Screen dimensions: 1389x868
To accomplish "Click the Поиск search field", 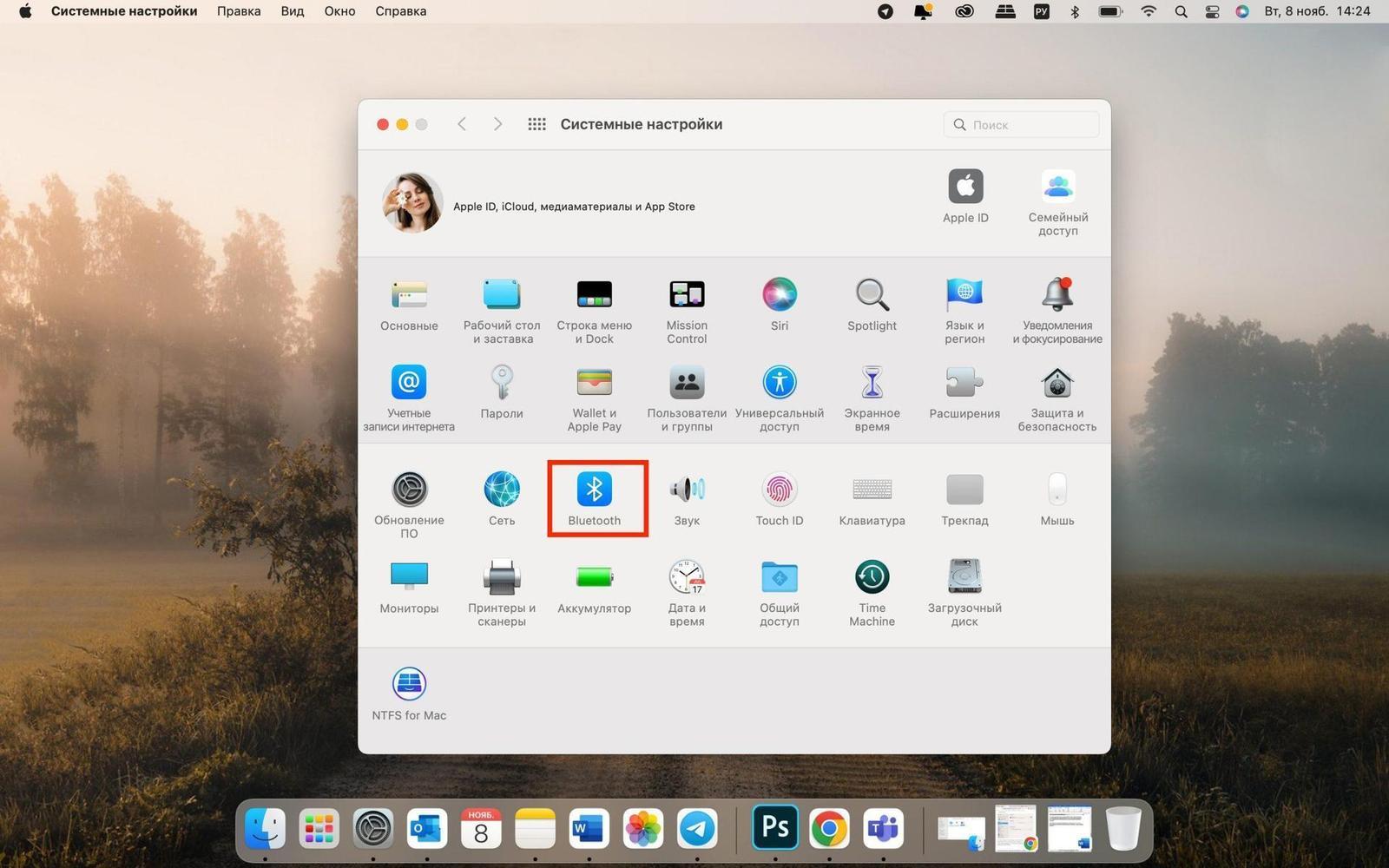I will point(1021,125).
